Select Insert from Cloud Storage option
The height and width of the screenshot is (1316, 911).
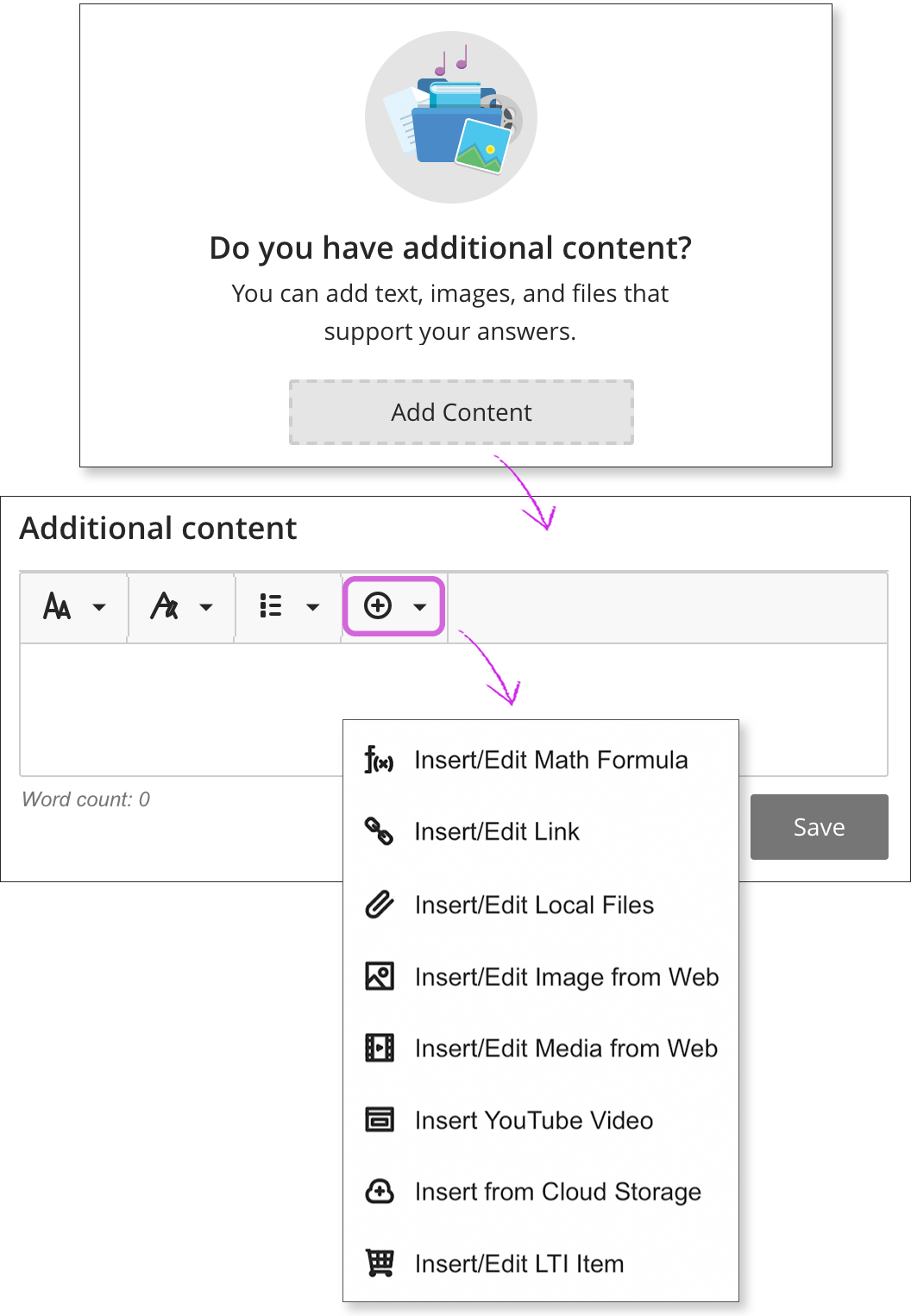tap(557, 1192)
